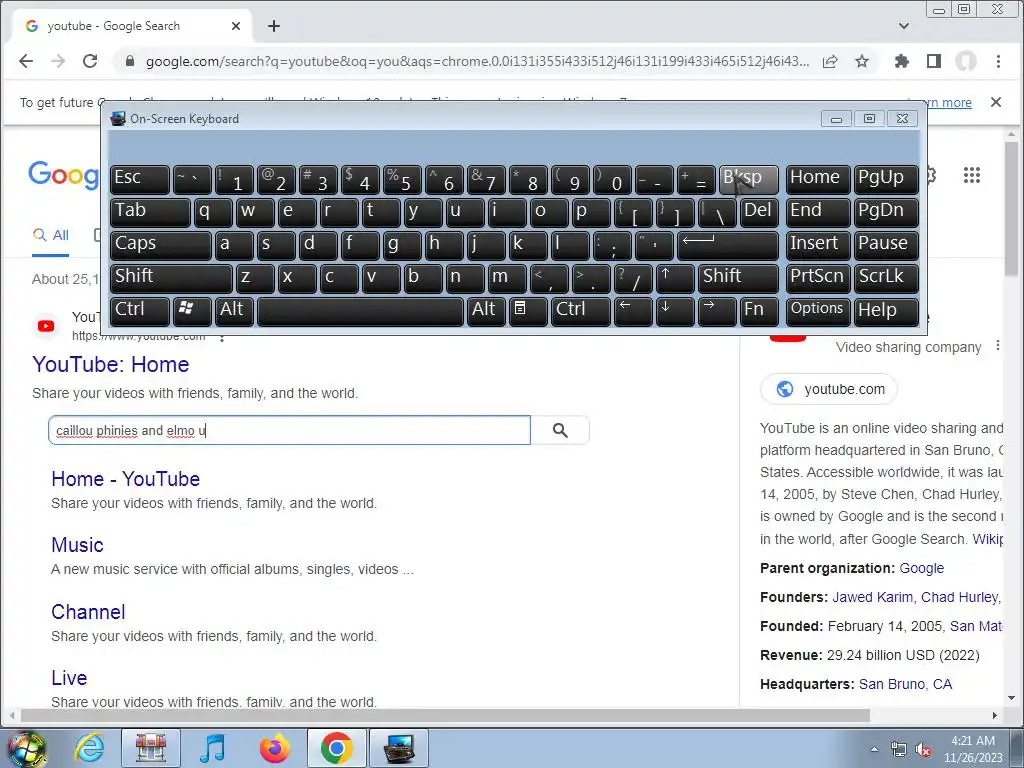The height and width of the screenshot is (768, 1024).
Task: Open the Music sitelink
Action: click(x=77, y=545)
